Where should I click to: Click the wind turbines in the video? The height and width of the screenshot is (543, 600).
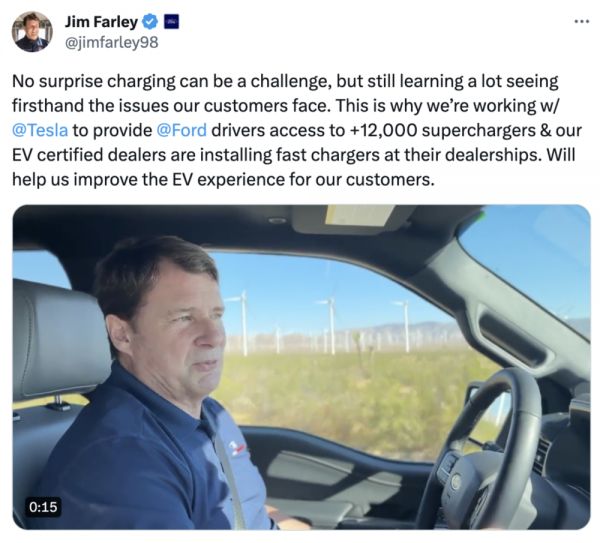[x=330, y=320]
